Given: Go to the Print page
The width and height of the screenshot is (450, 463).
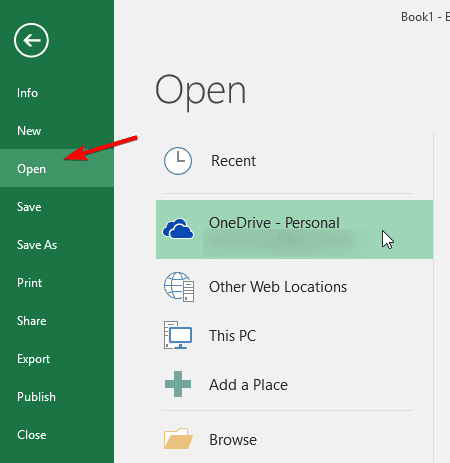Looking at the screenshot, I should click(x=57, y=283).
